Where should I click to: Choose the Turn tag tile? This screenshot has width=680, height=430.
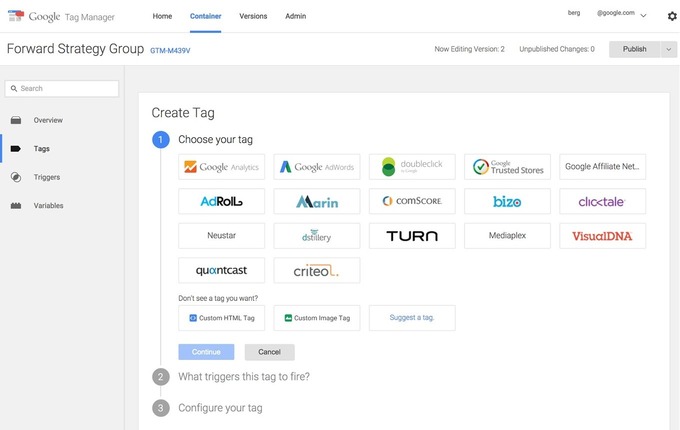pos(412,236)
